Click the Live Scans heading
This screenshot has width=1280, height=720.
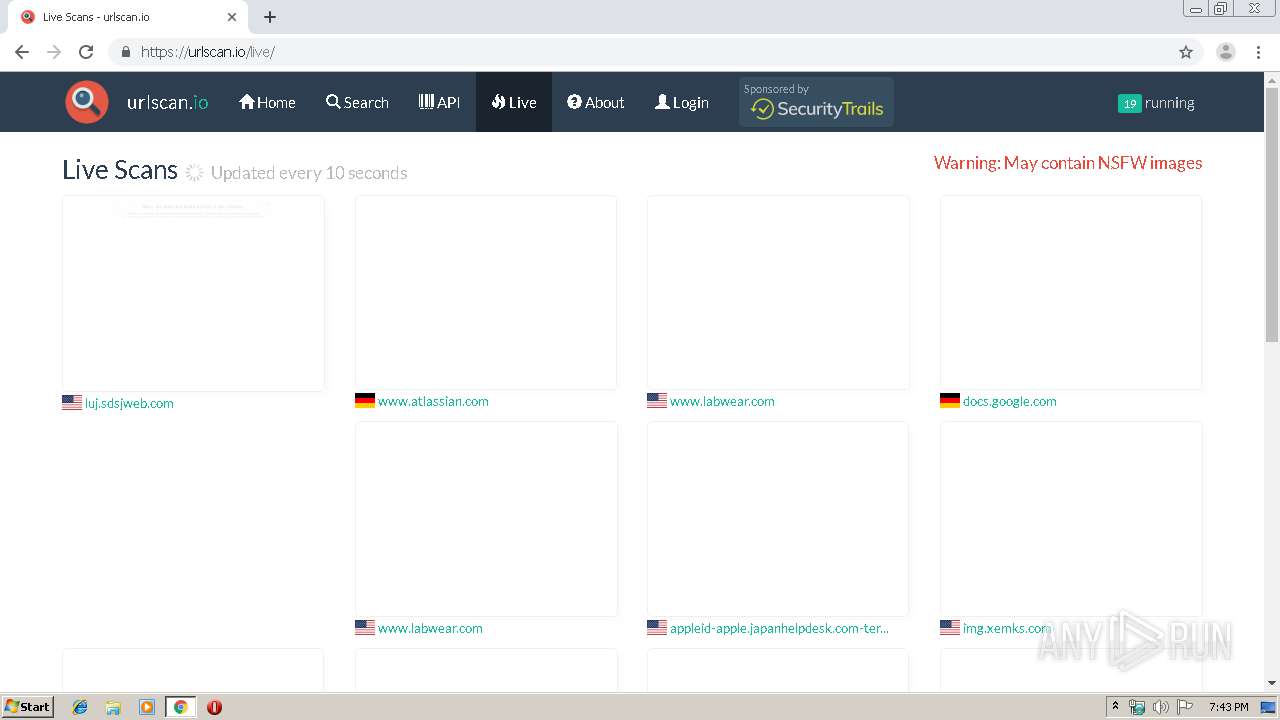pyautogui.click(x=120, y=170)
